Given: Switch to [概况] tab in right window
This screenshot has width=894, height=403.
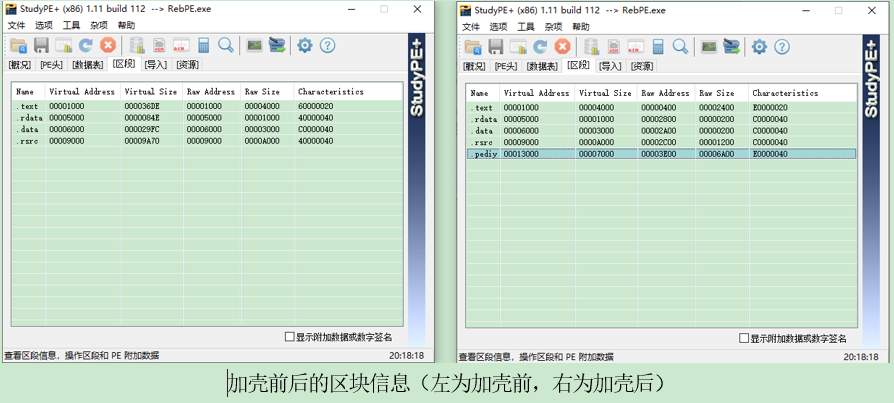Looking at the screenshot, I should pyautogui.click(x=474, y=66).
